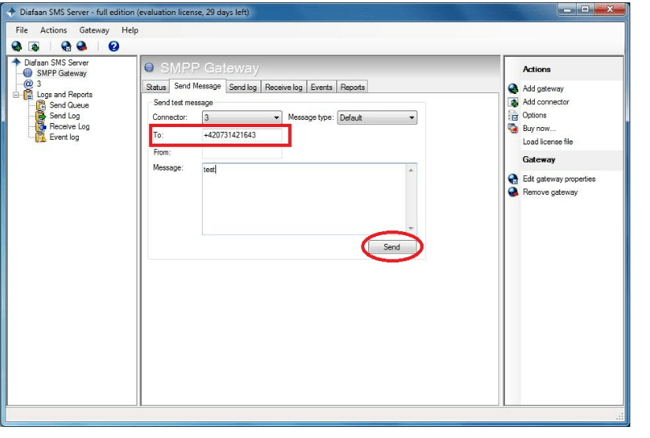The image size is (650, 438).
Task: Click Remove gateway icon in Gateway section
Action: pos(513,192)
